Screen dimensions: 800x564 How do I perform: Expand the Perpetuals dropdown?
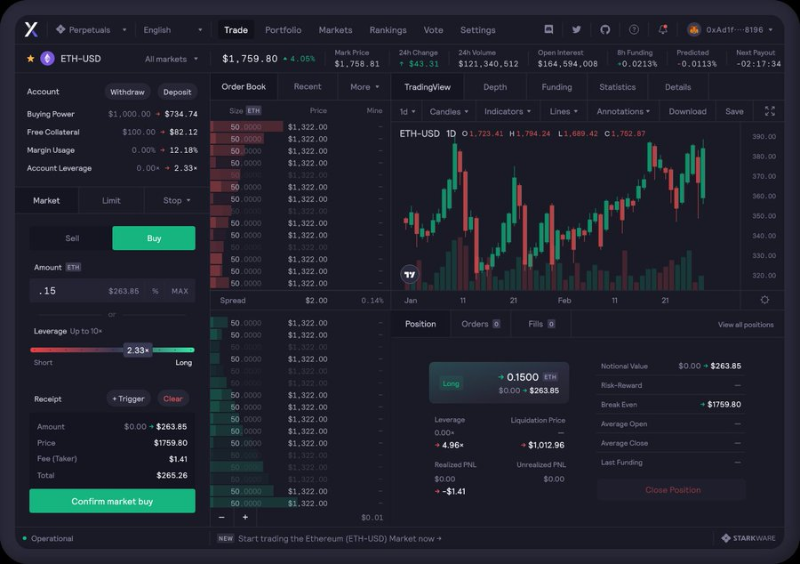coord(91,30)
